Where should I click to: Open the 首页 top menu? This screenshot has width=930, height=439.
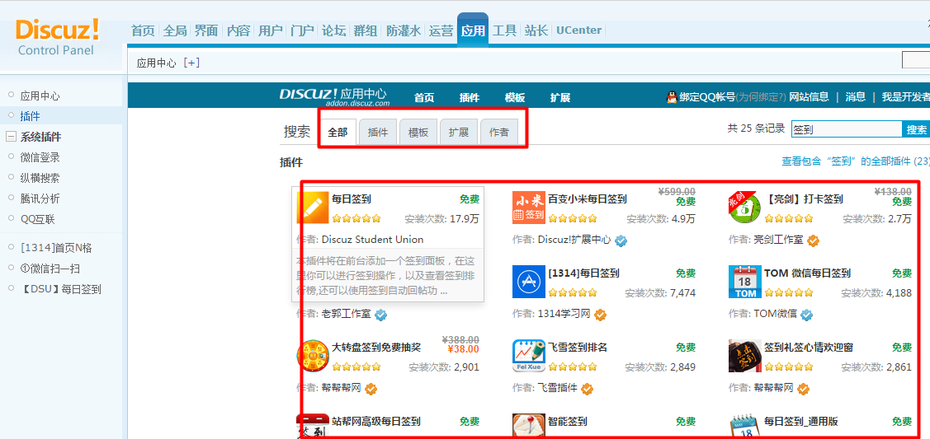tap(143, 31)
